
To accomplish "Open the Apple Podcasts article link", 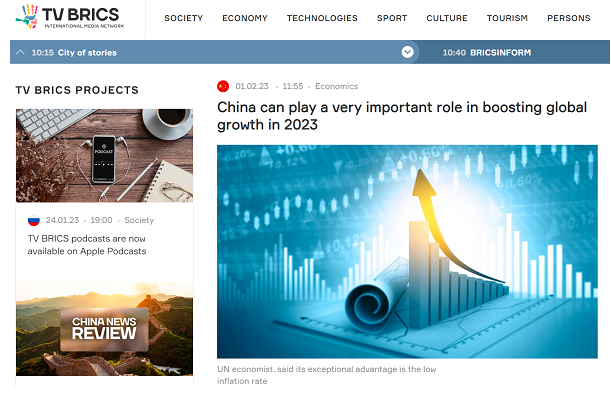I will click(87, 244).
